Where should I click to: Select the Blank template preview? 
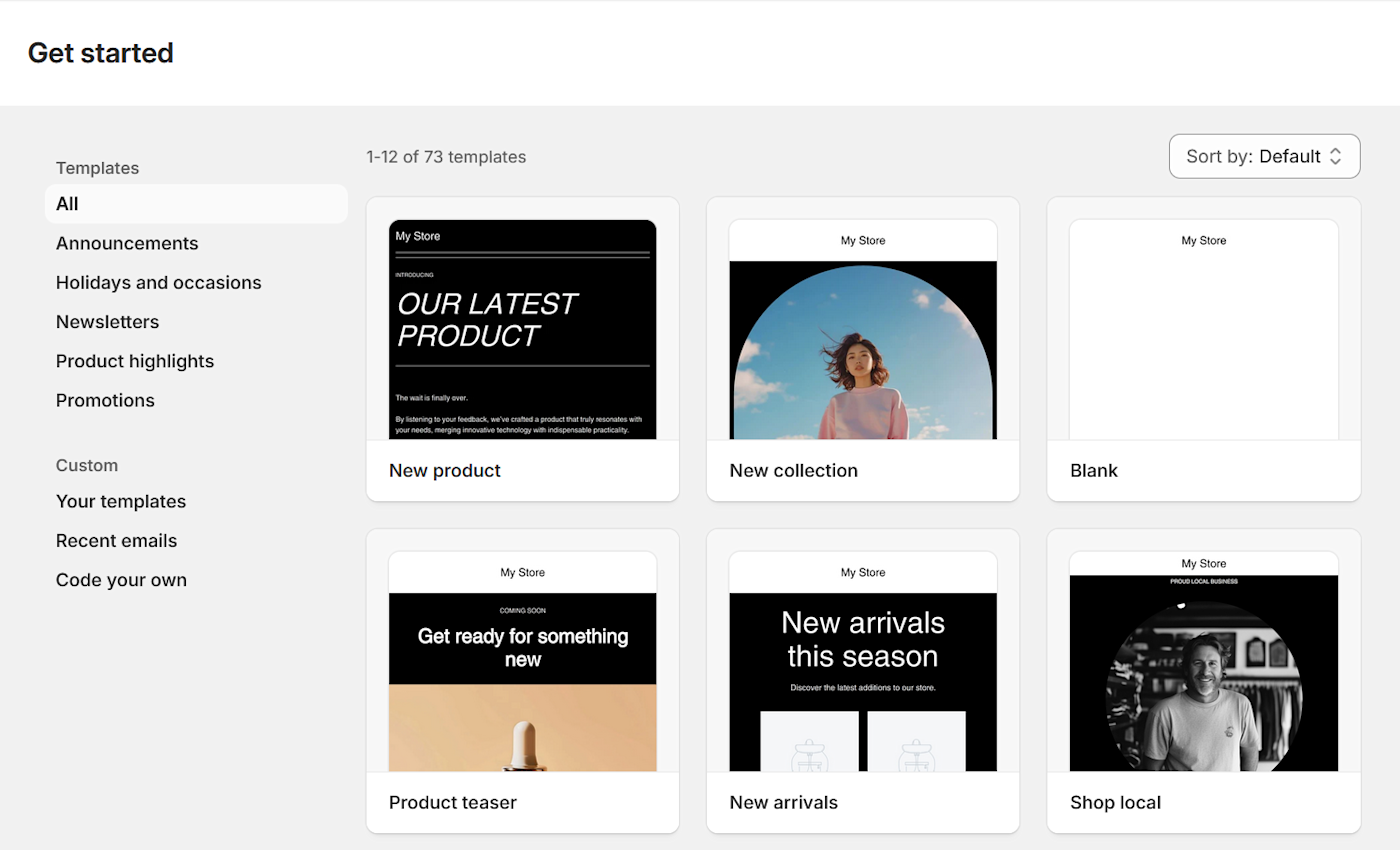pyautogui.click(x=1204, y=329)
